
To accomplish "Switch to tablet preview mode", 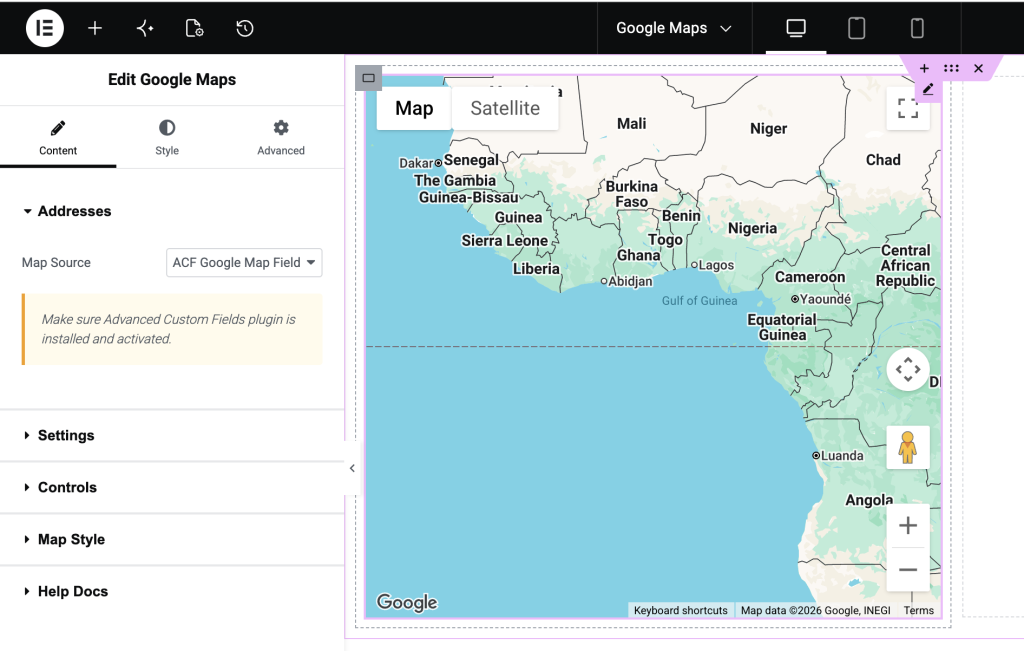I will pos(856,28).
